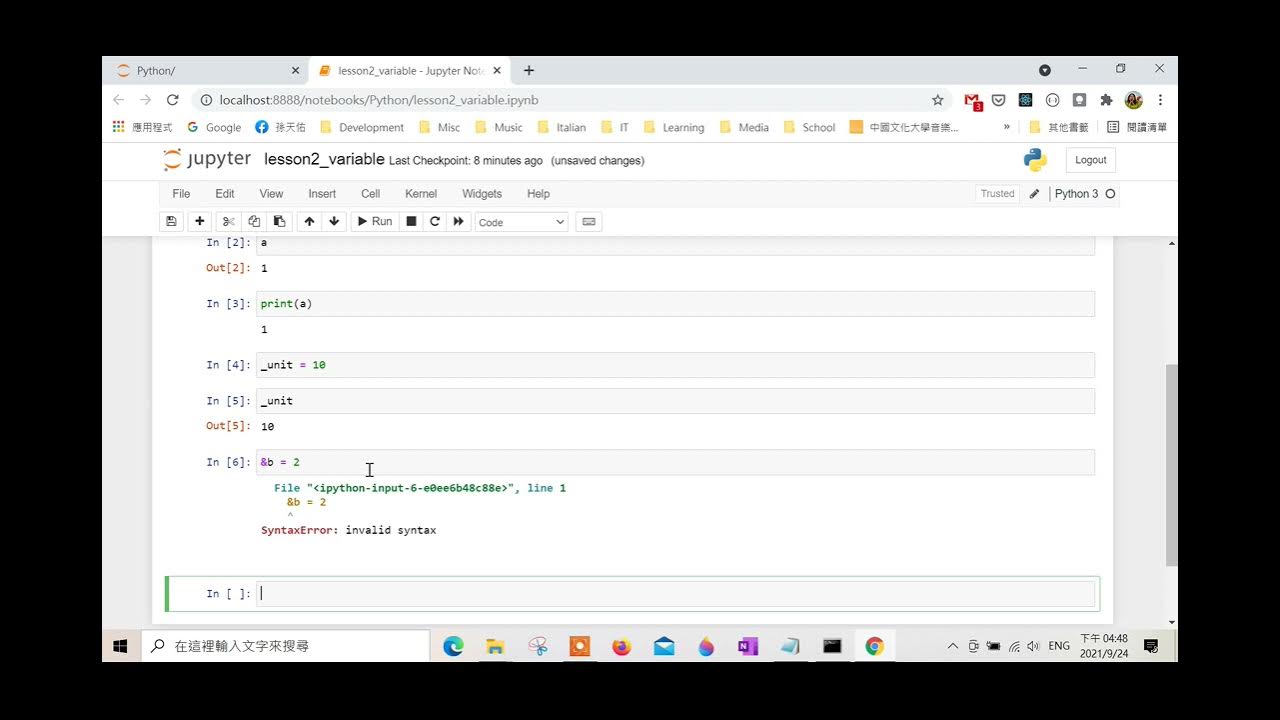Click the SyntaxError output message
Screen dimensions: 1280x720
pyautogui.click(x=348, y=530)
